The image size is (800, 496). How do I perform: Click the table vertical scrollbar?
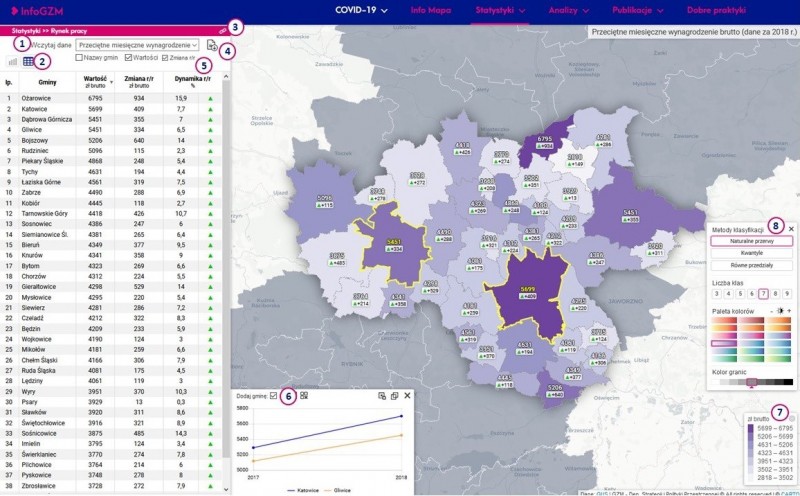[226, 268]
